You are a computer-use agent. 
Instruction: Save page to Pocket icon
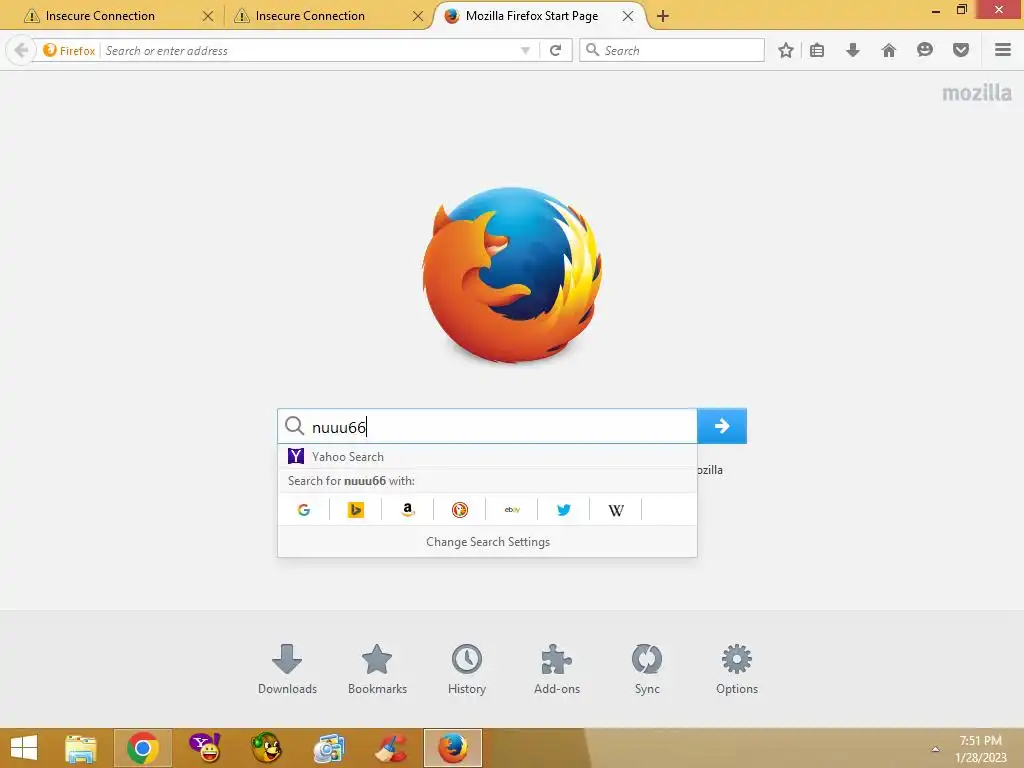960,50
